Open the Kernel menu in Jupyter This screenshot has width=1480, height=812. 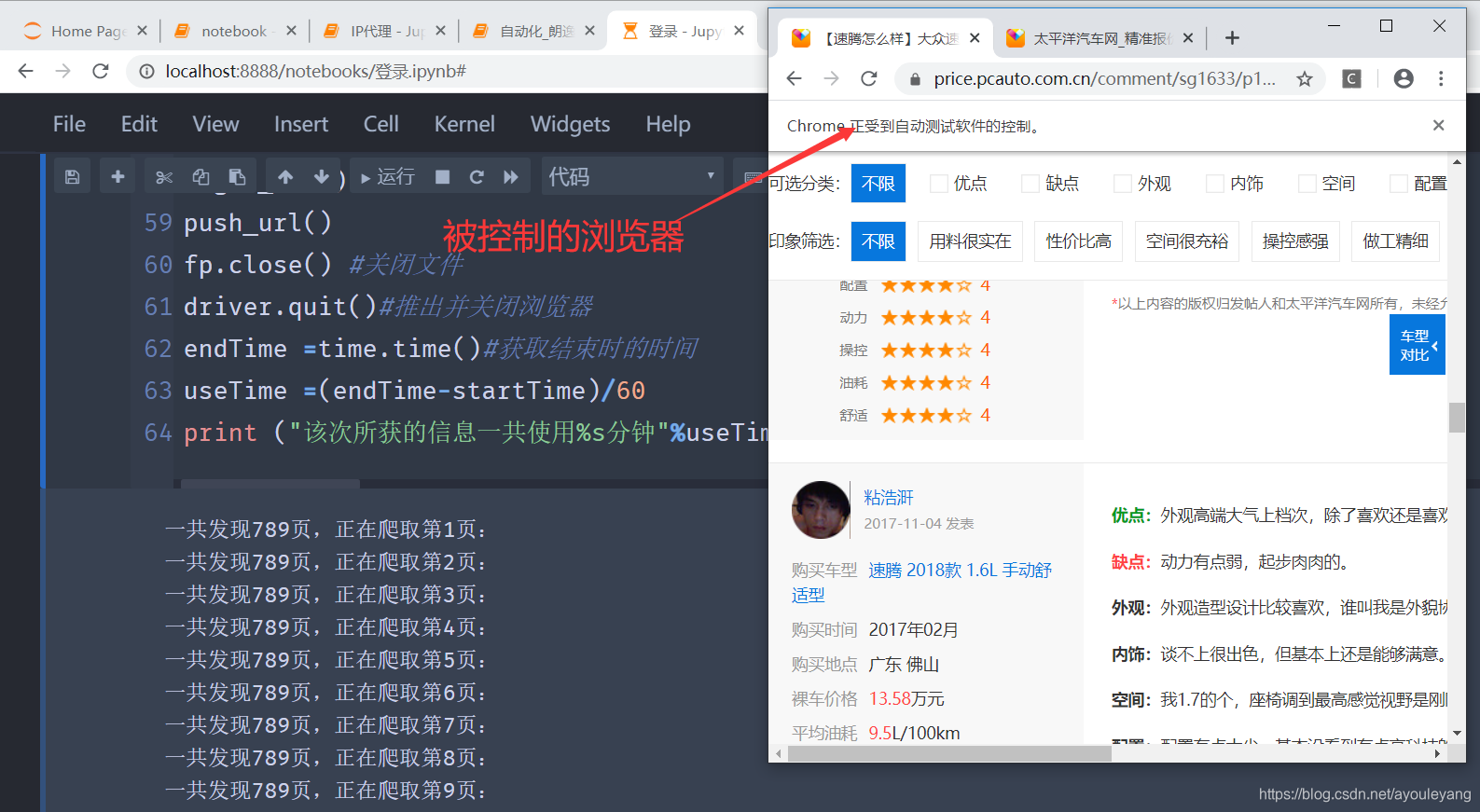click(464, 124)
